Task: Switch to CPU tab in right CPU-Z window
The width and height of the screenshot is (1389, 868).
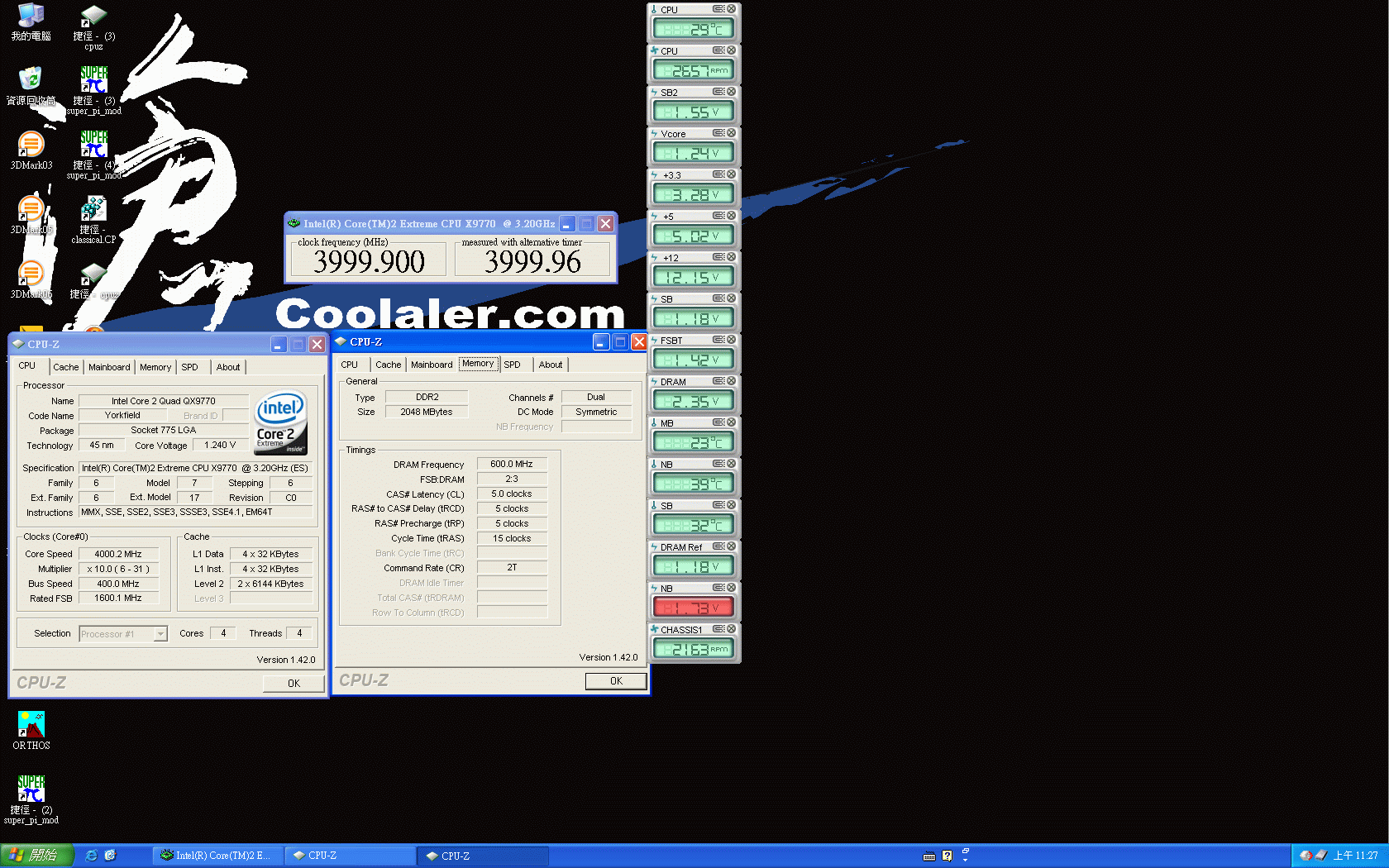Action: pyautogui.click(x=350, y=365)
